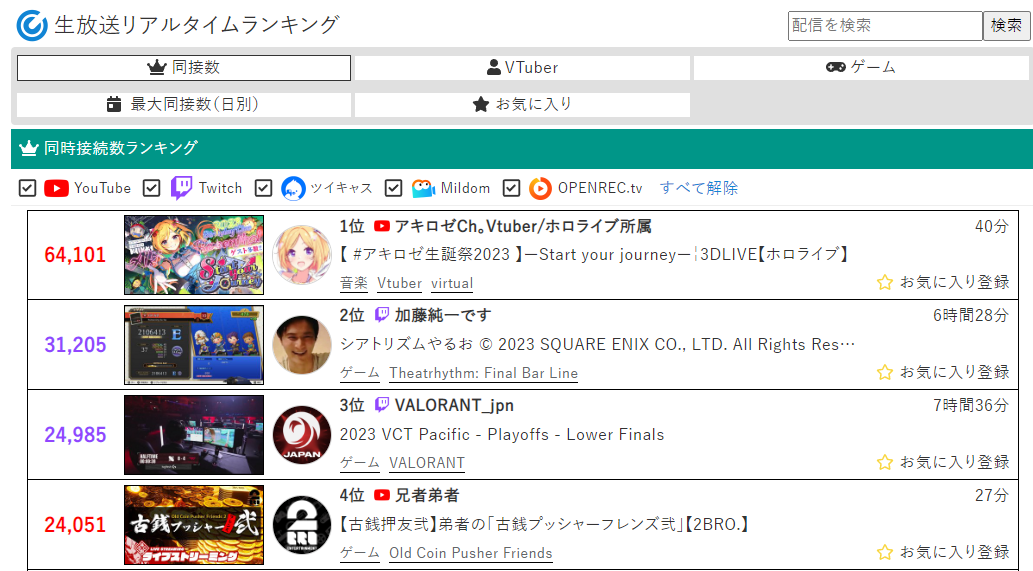This screenshot has width=1033, height=571.
Task: Click the OPENREC.tv logo icon
Action: point(540,188)
